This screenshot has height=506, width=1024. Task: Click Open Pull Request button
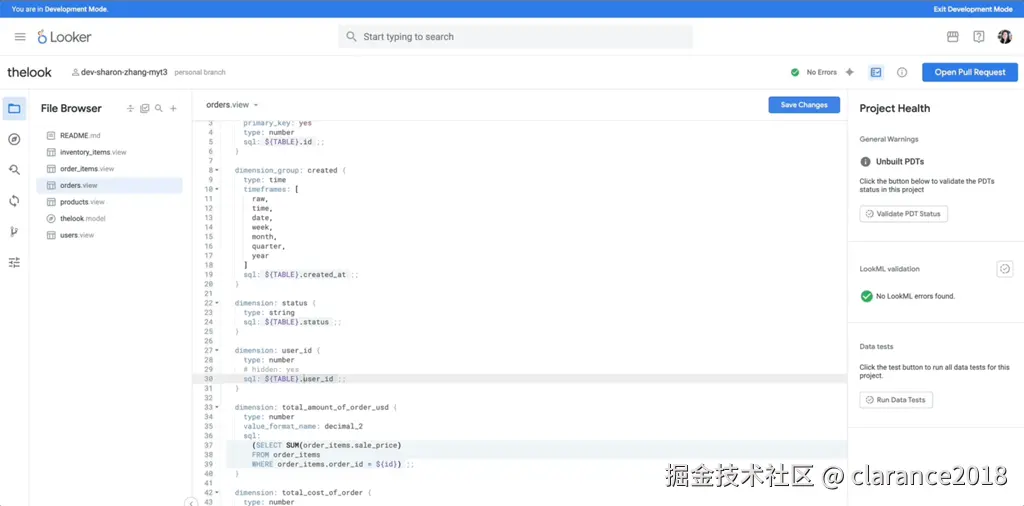(x=970, y=72)
